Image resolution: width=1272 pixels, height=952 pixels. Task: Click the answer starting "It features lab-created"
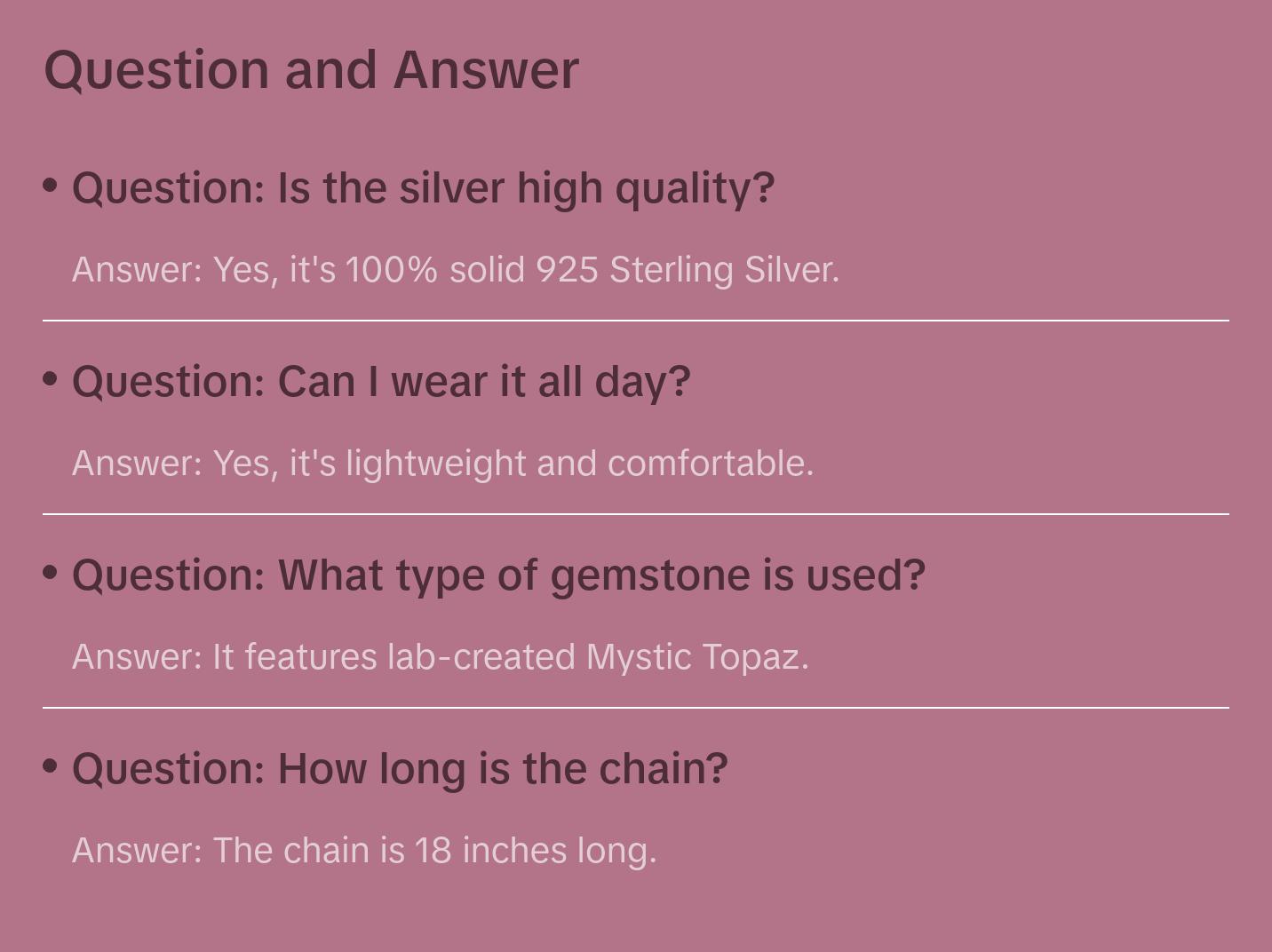[x=440, y=657]
